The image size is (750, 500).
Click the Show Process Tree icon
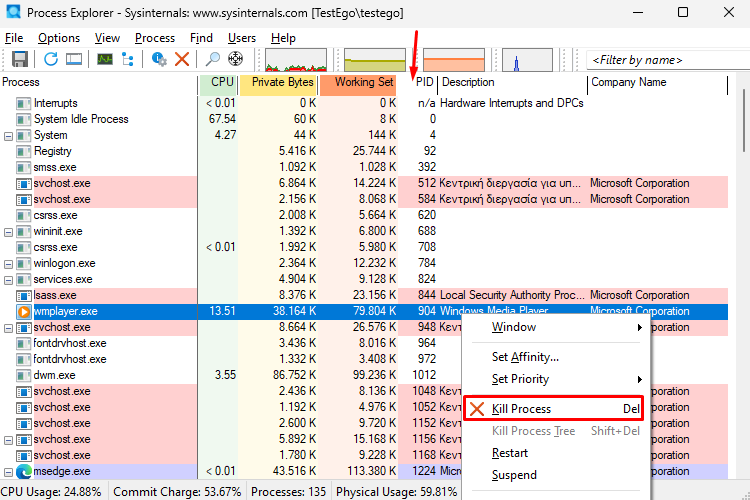[128, 59]
